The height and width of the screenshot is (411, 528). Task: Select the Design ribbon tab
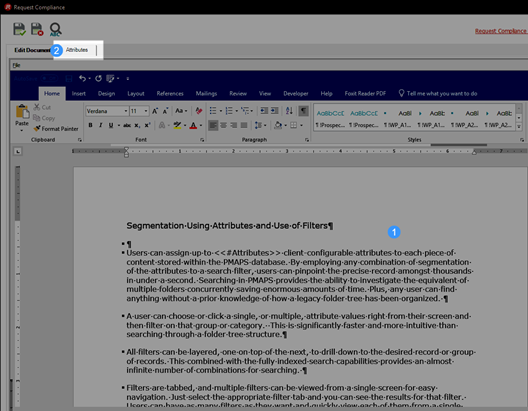[106, 94]
